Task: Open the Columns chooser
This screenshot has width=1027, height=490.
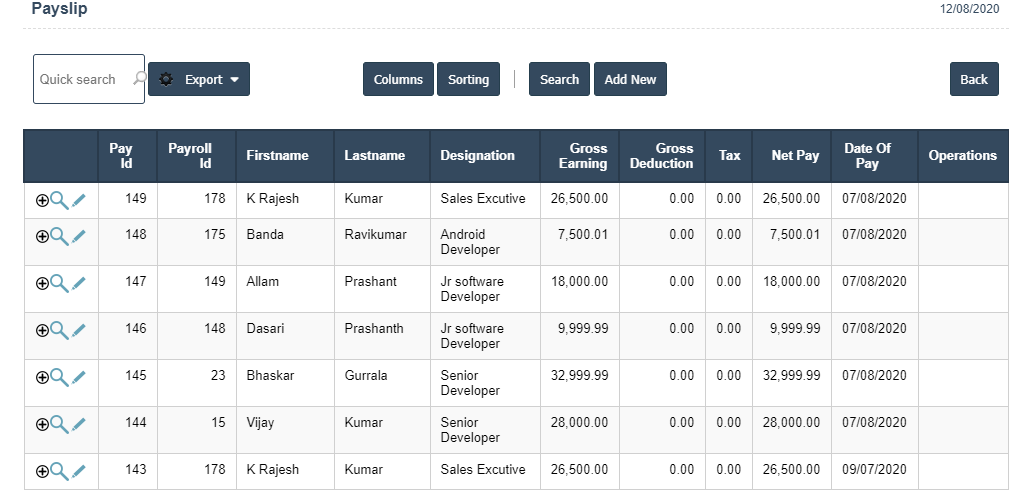Action: (398, 80)
